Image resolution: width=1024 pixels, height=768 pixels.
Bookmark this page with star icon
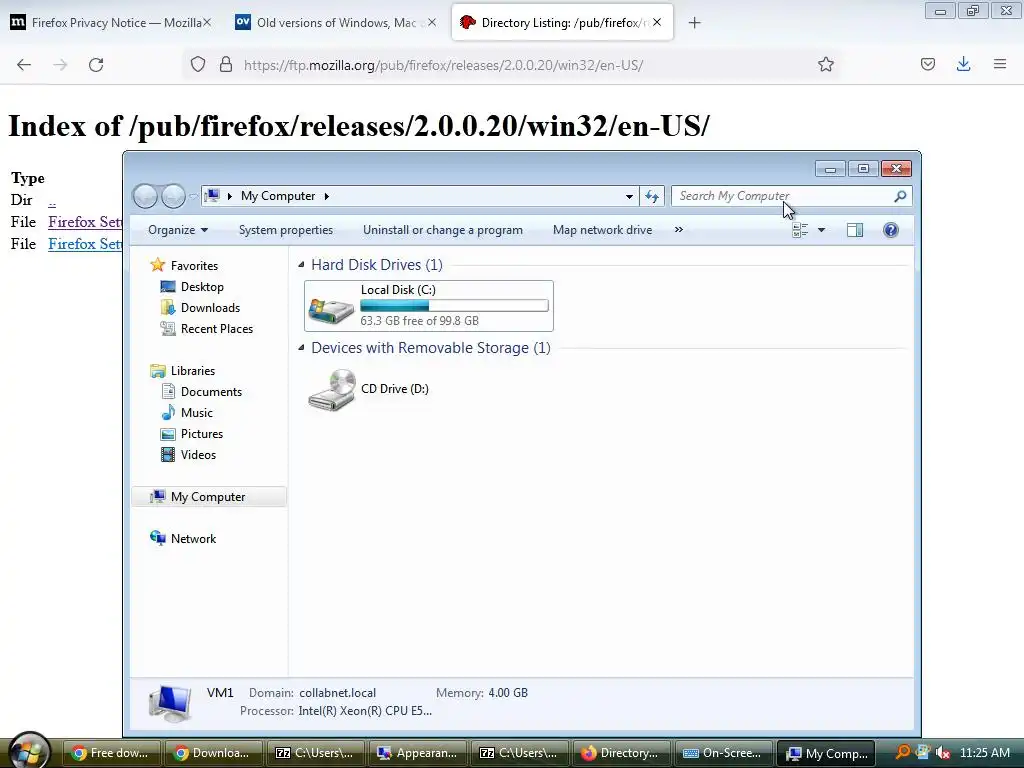click(825, 65)
